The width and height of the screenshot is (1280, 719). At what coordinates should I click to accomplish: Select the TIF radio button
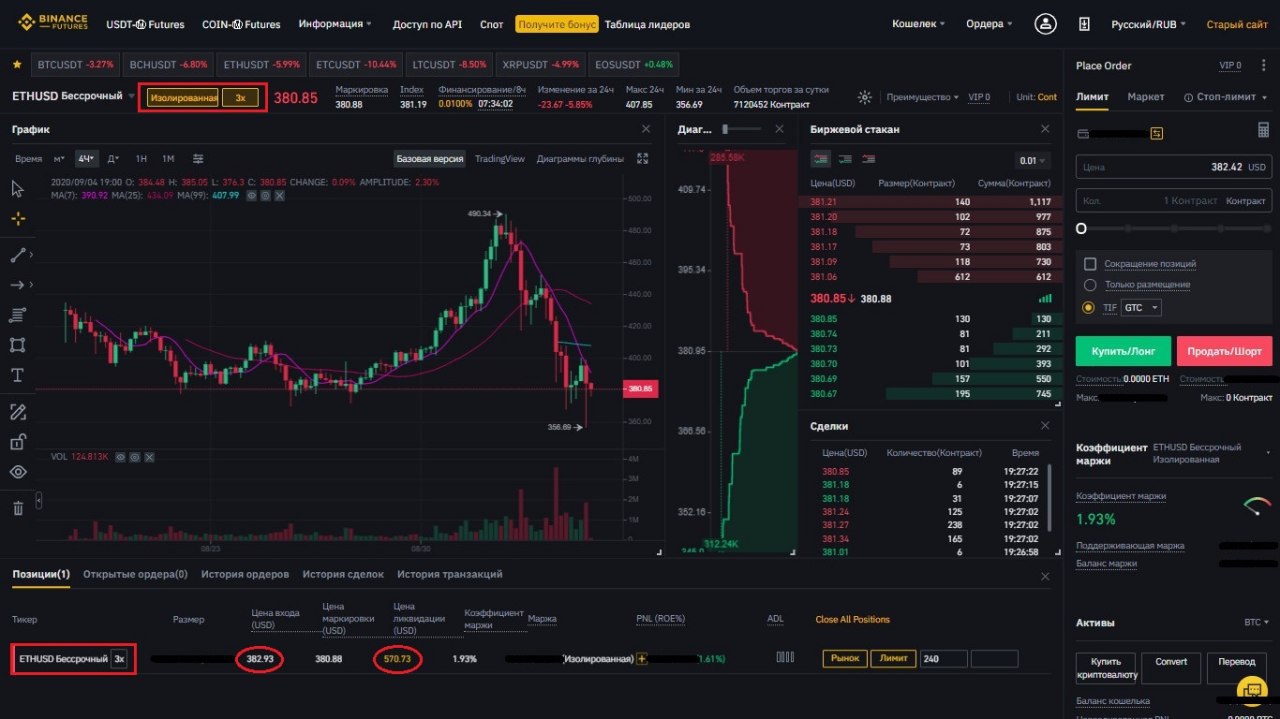click(1089, 307)
